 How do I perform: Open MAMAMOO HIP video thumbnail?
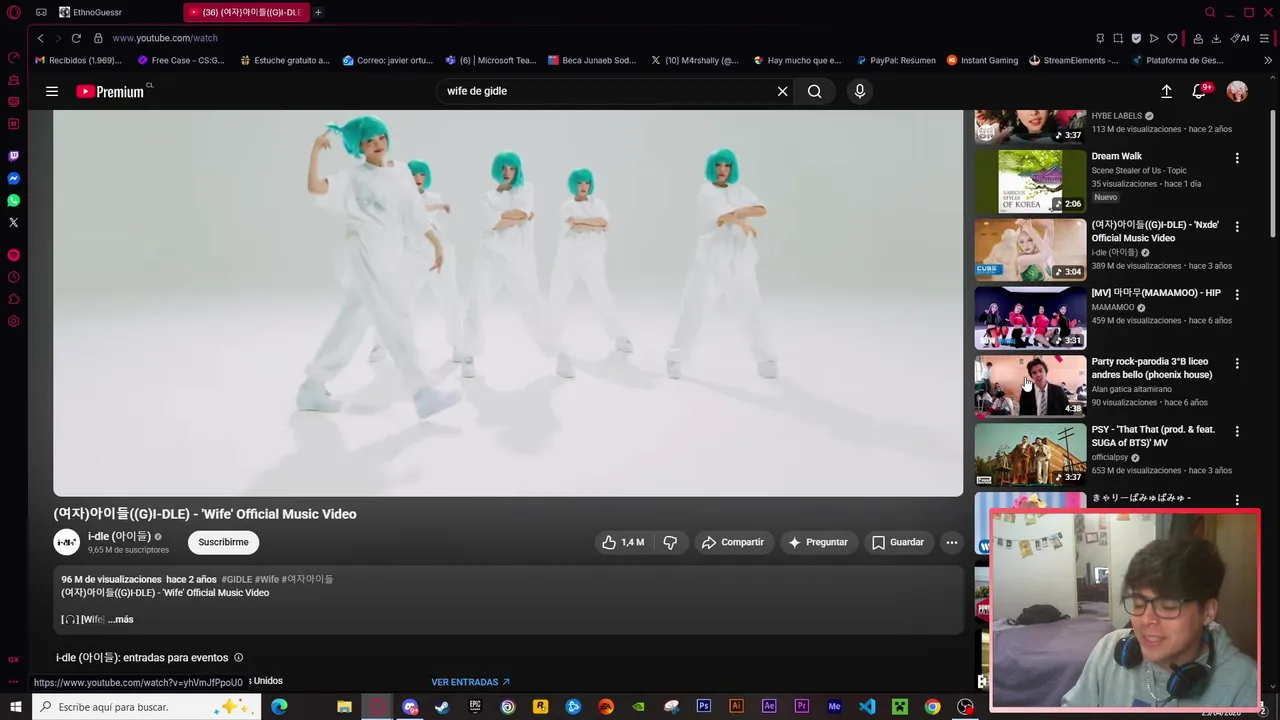[x=1030, y=318]
